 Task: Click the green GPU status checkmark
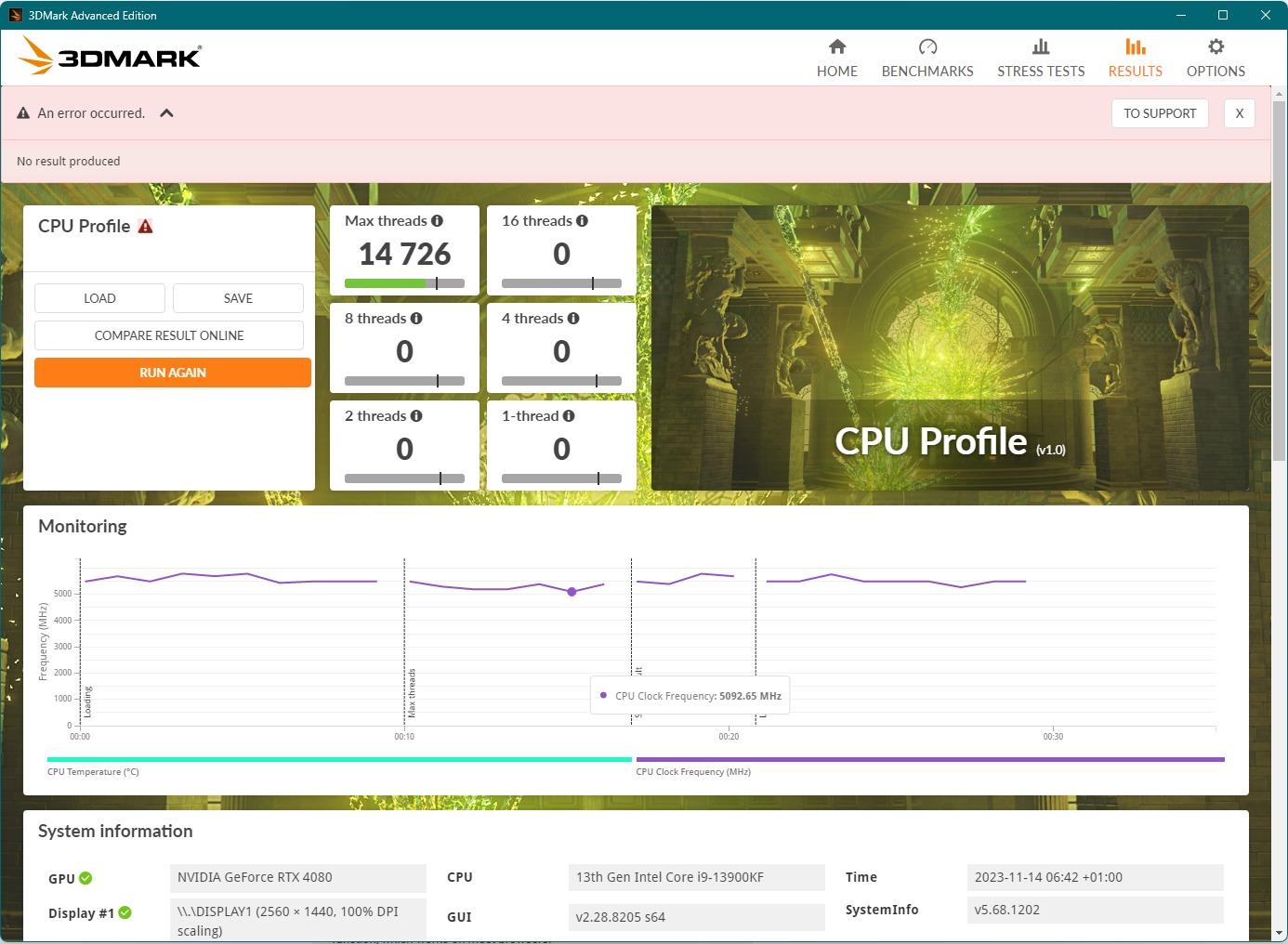click(85, 878)
